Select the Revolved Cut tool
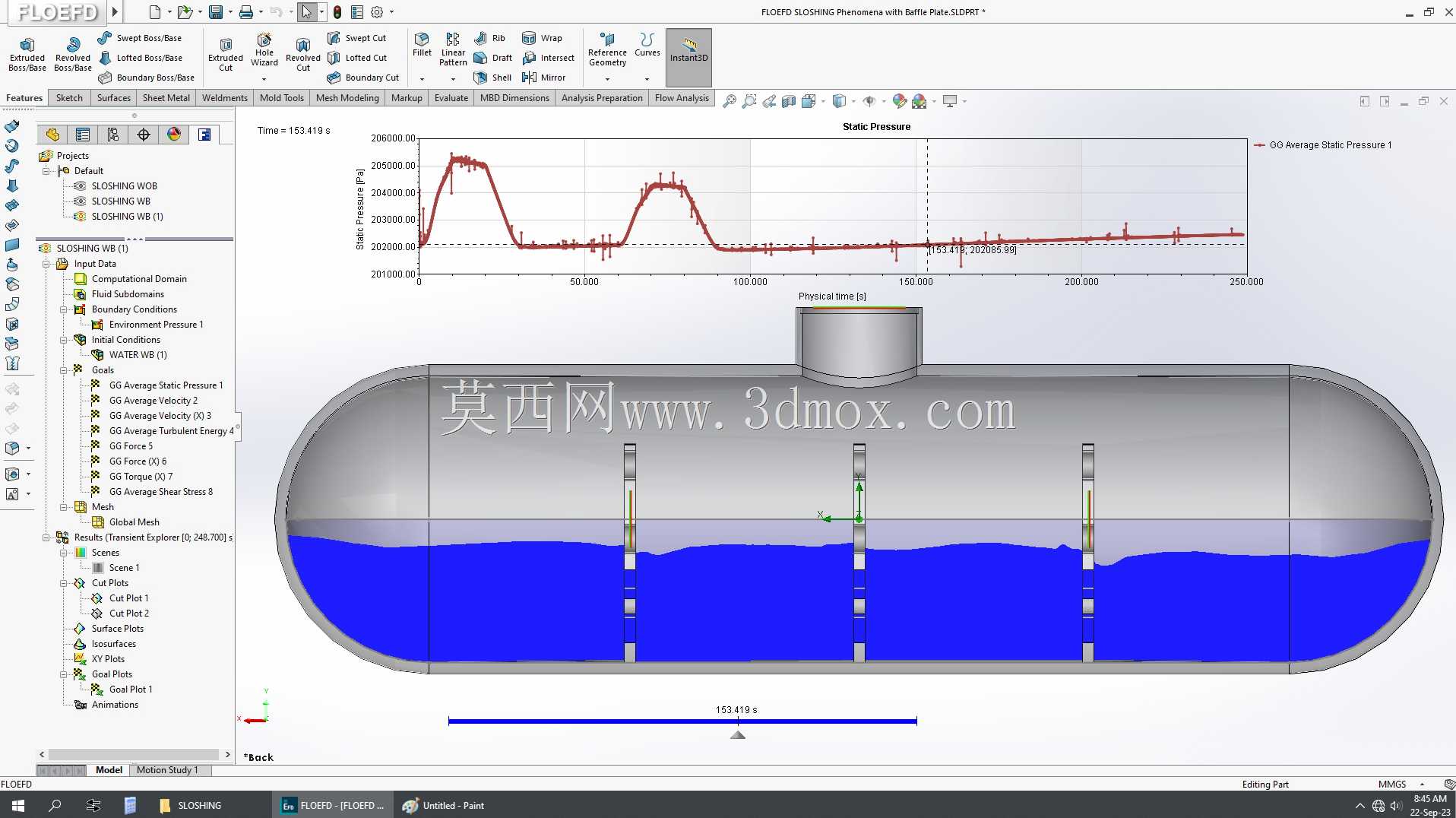Image resolution: width=1456 pixels, height=818 pixels. 303,54
